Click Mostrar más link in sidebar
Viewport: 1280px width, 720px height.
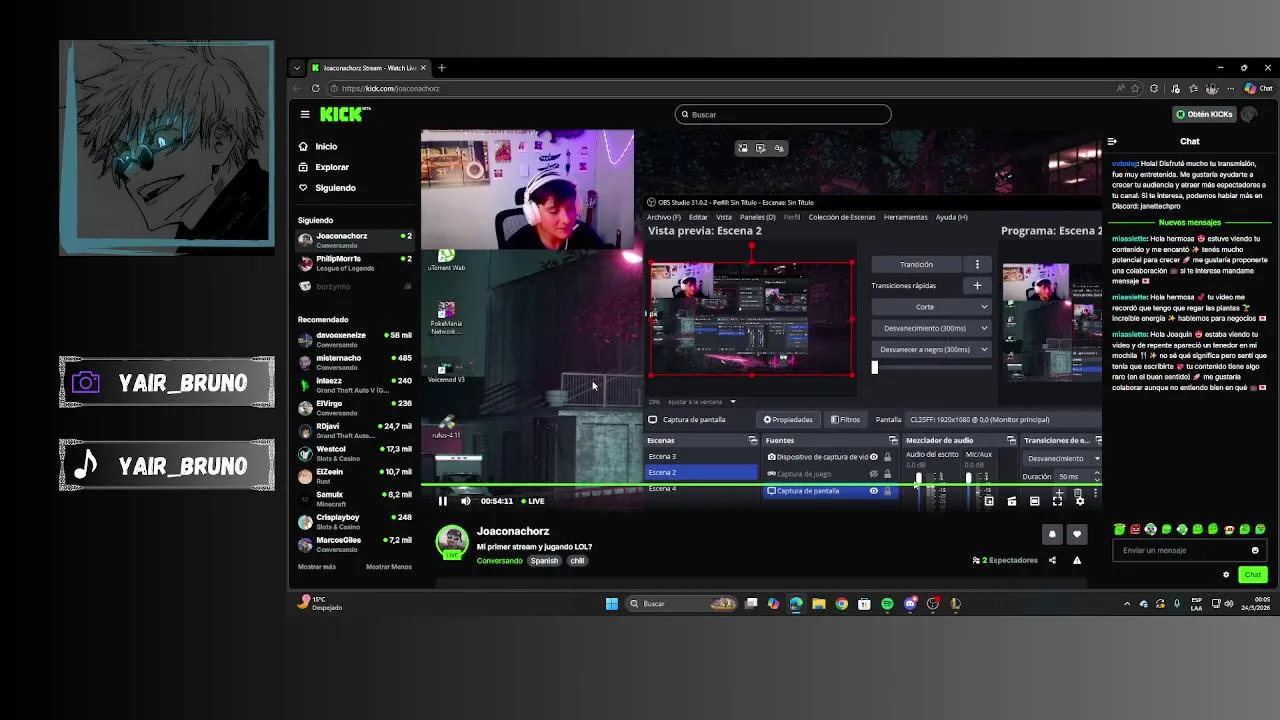click(317, 567)
